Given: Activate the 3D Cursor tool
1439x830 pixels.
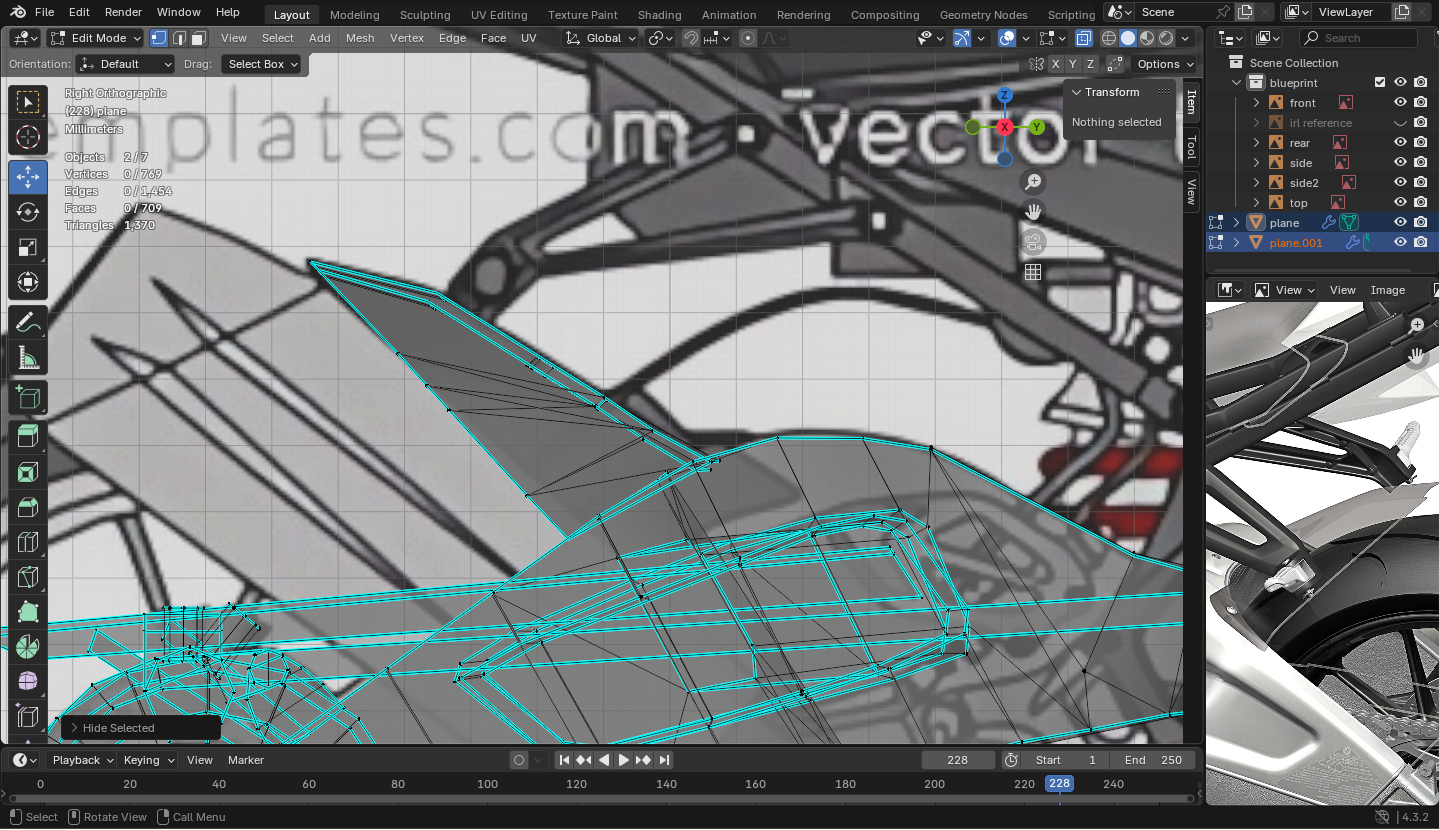Looking at the screenshot, I should click(x=28, y=138).
